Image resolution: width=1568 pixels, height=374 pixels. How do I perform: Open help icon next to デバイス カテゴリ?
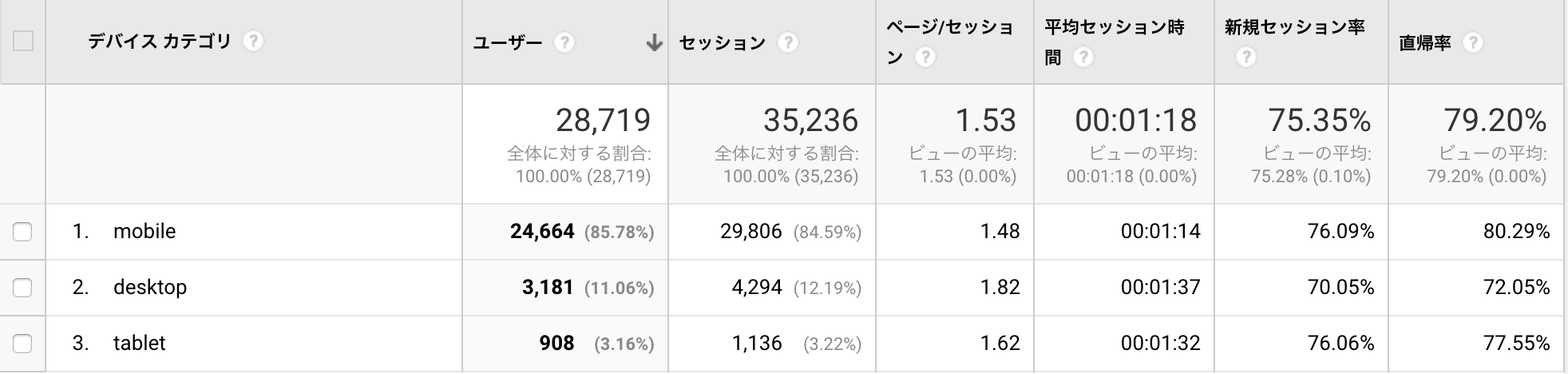[x=253, y=42]
